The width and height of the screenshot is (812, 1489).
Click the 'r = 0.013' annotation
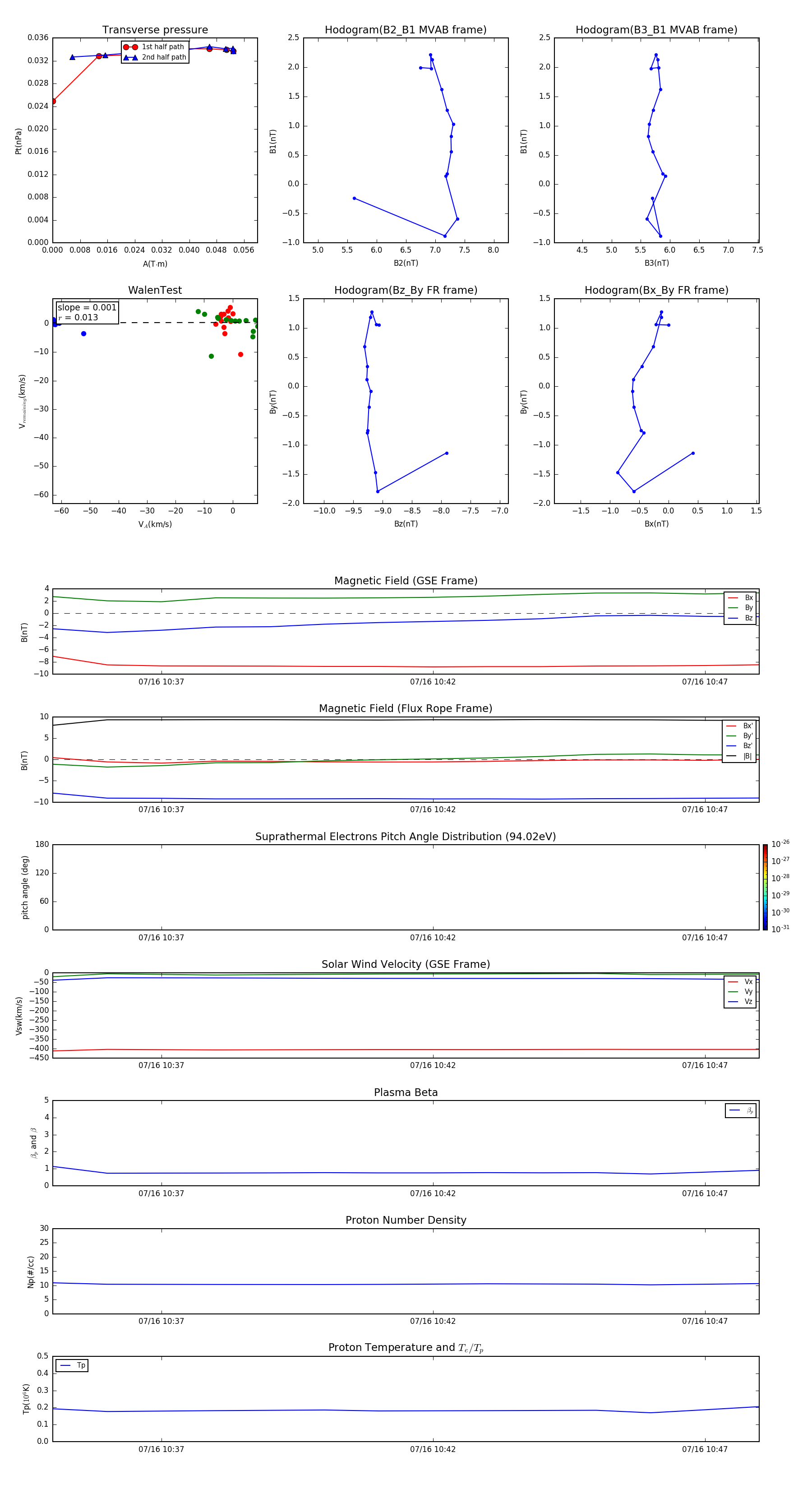tap(78, 317)
